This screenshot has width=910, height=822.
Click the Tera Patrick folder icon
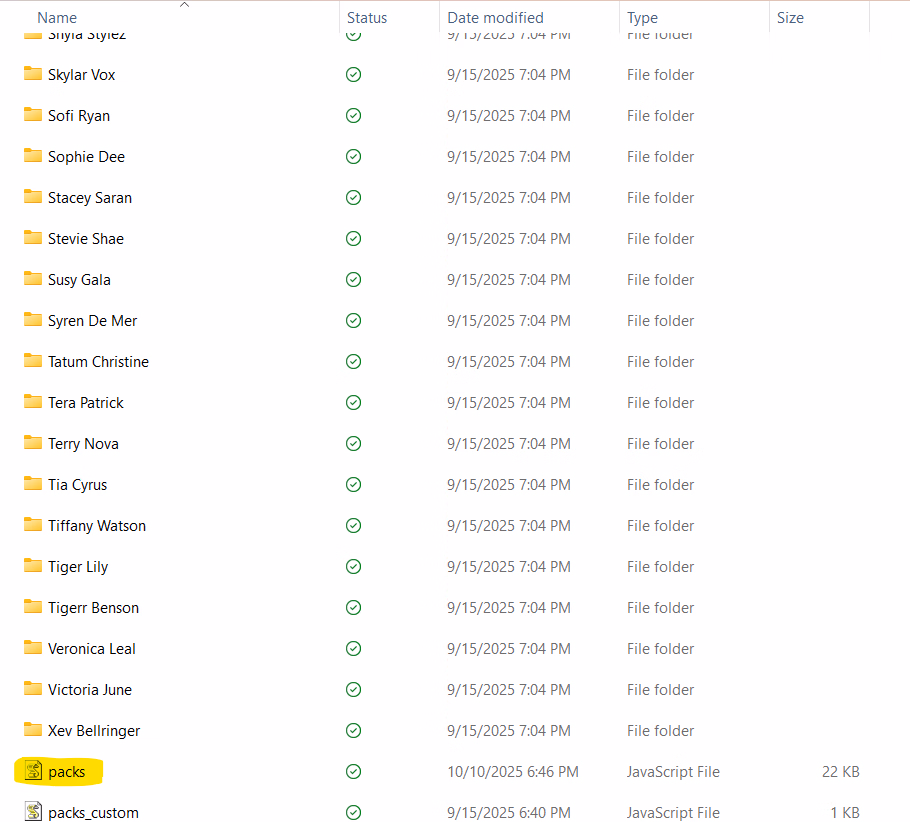click(x=32, y=403)
